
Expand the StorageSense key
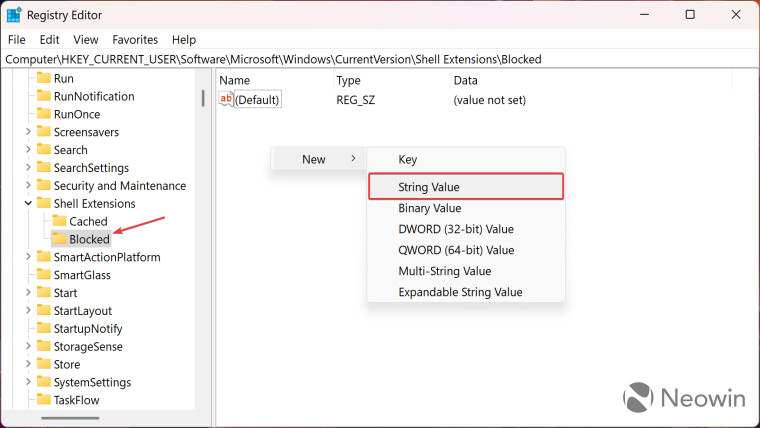click(x=28, y=346)
